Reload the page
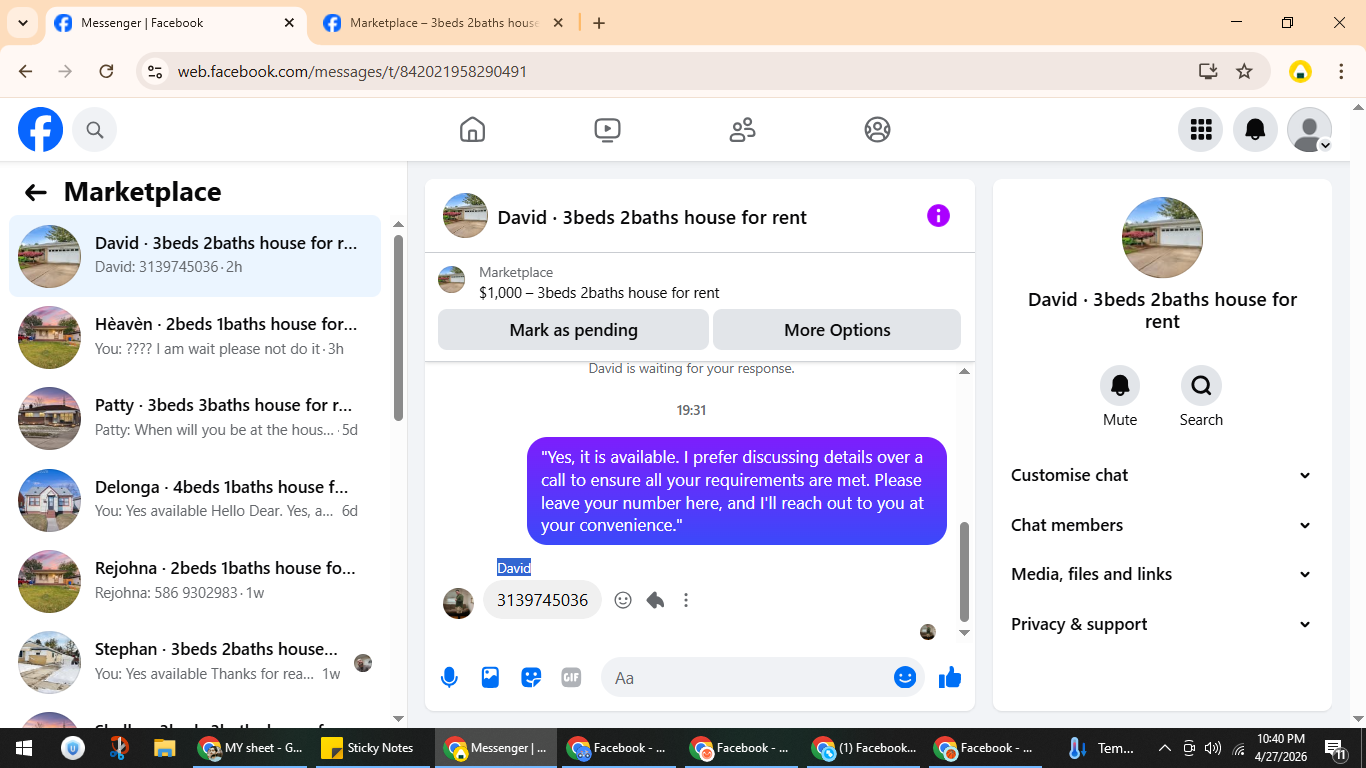The image size is (1366, 768). pyautogui.click(x=106, y=71)
